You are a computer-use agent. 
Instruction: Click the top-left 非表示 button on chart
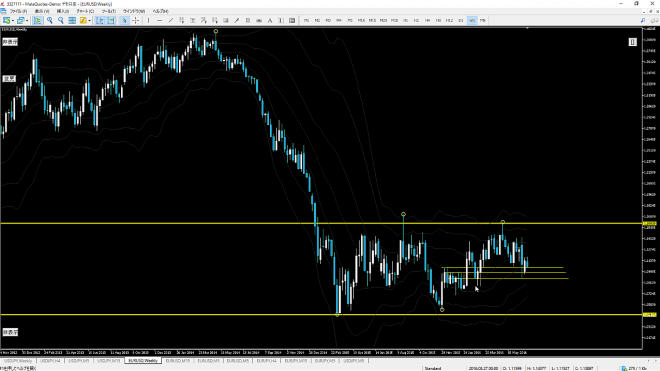coord(10,42)
